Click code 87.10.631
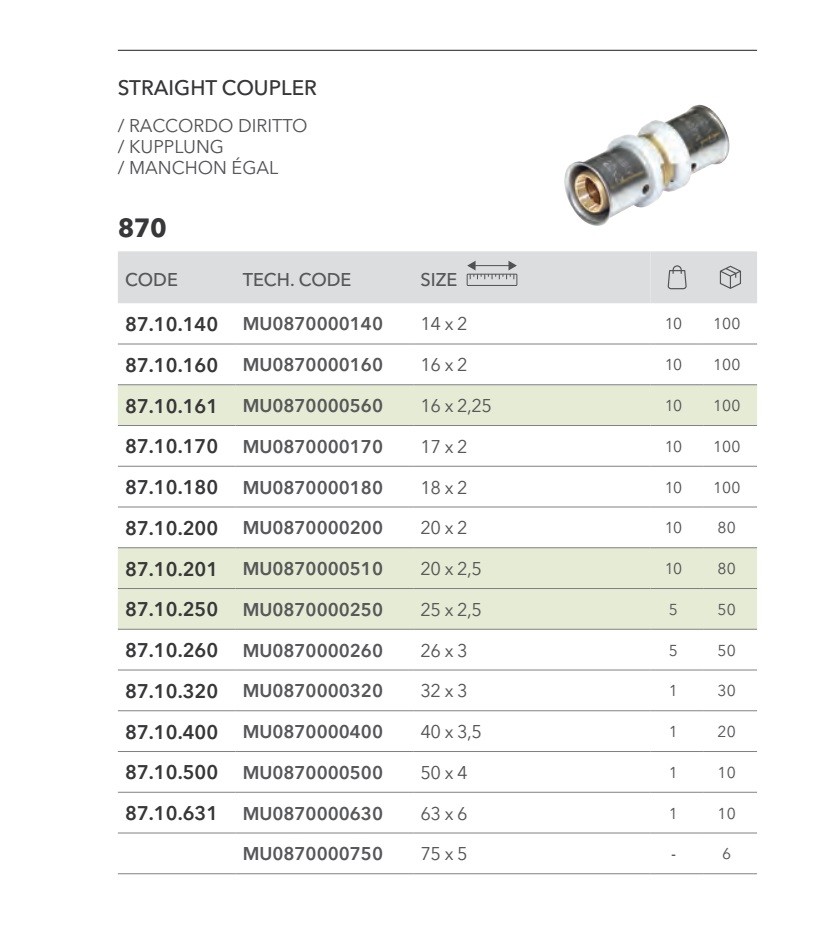Viewport: 816px width, 932px height. coord(171,814)
